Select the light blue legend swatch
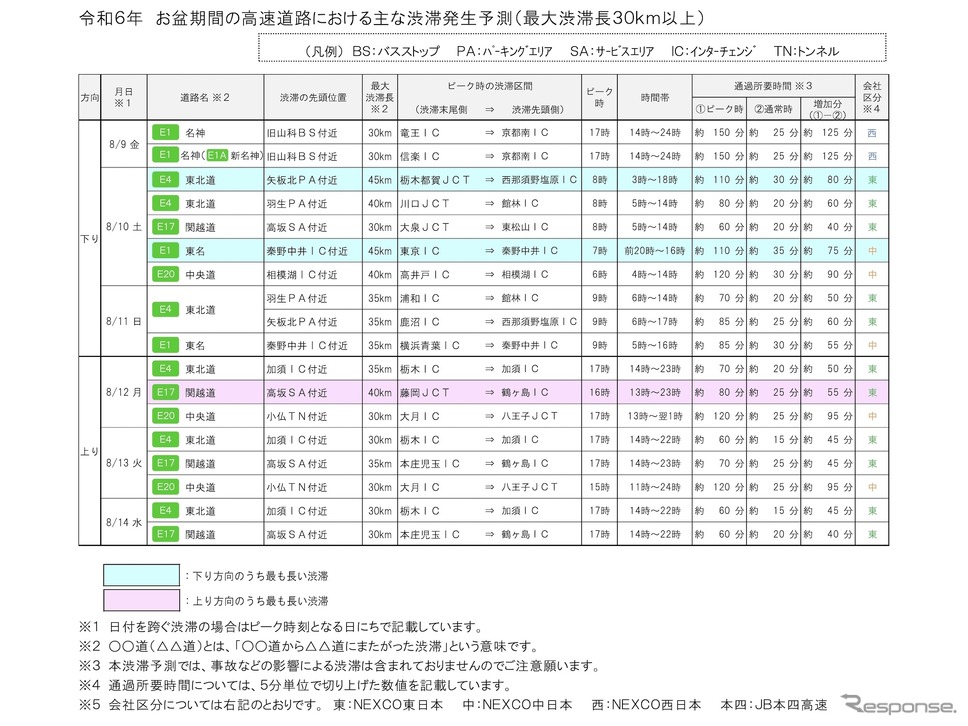 coord(141,577)
